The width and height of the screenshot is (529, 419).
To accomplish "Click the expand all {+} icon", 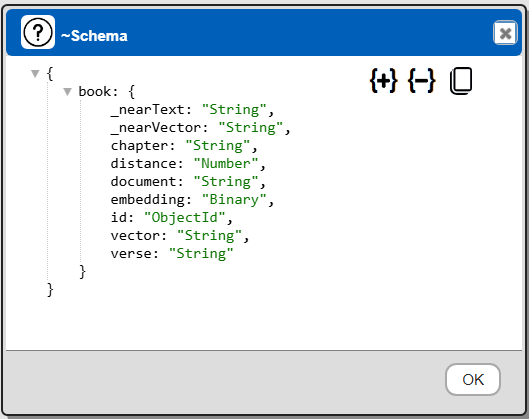I will click(x=384, y=81).
